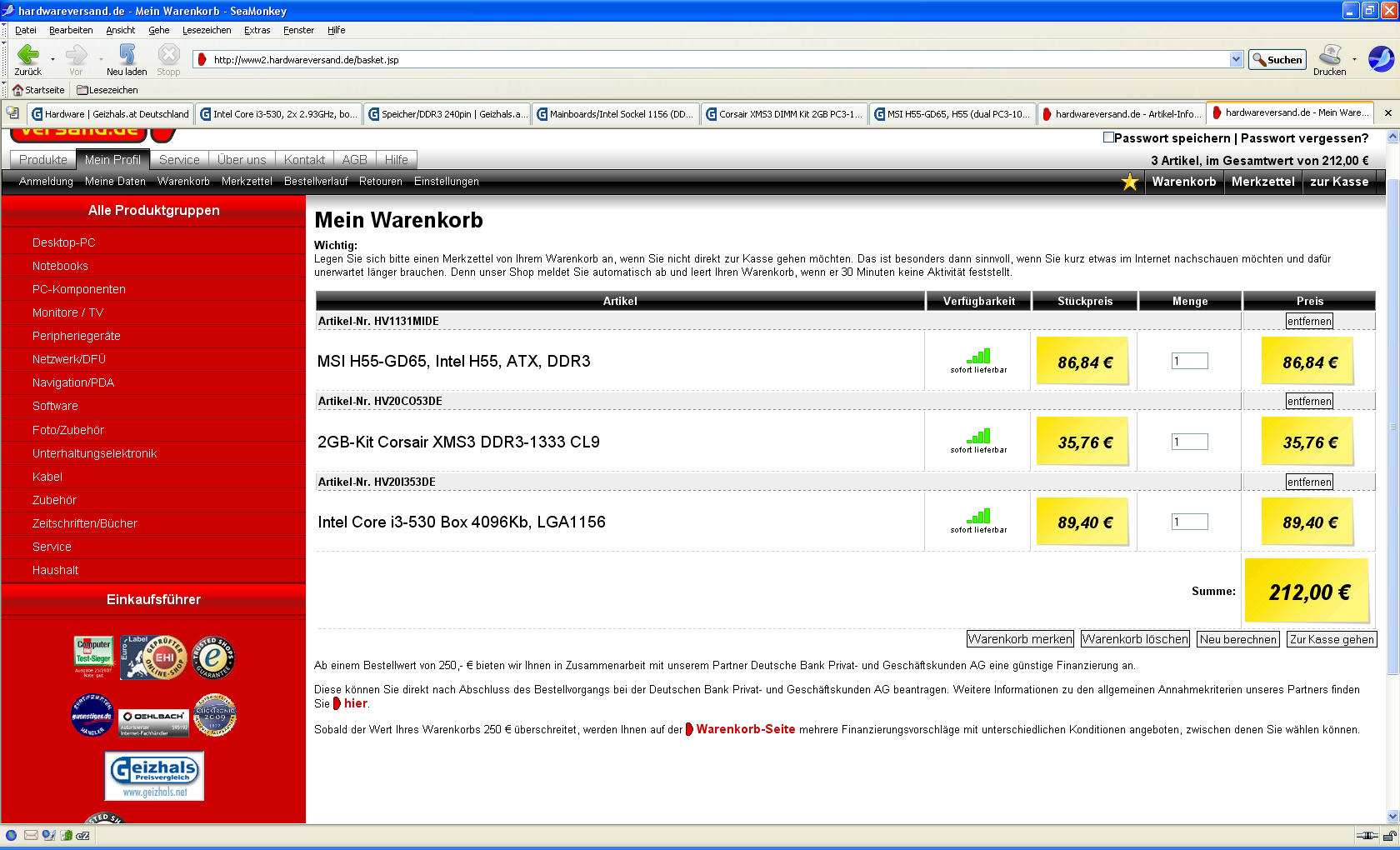Image resolution: width=1400 pixels, height=850 pixels.
Task: Open Startseite home bookmark
Action: tap(38, 90)
